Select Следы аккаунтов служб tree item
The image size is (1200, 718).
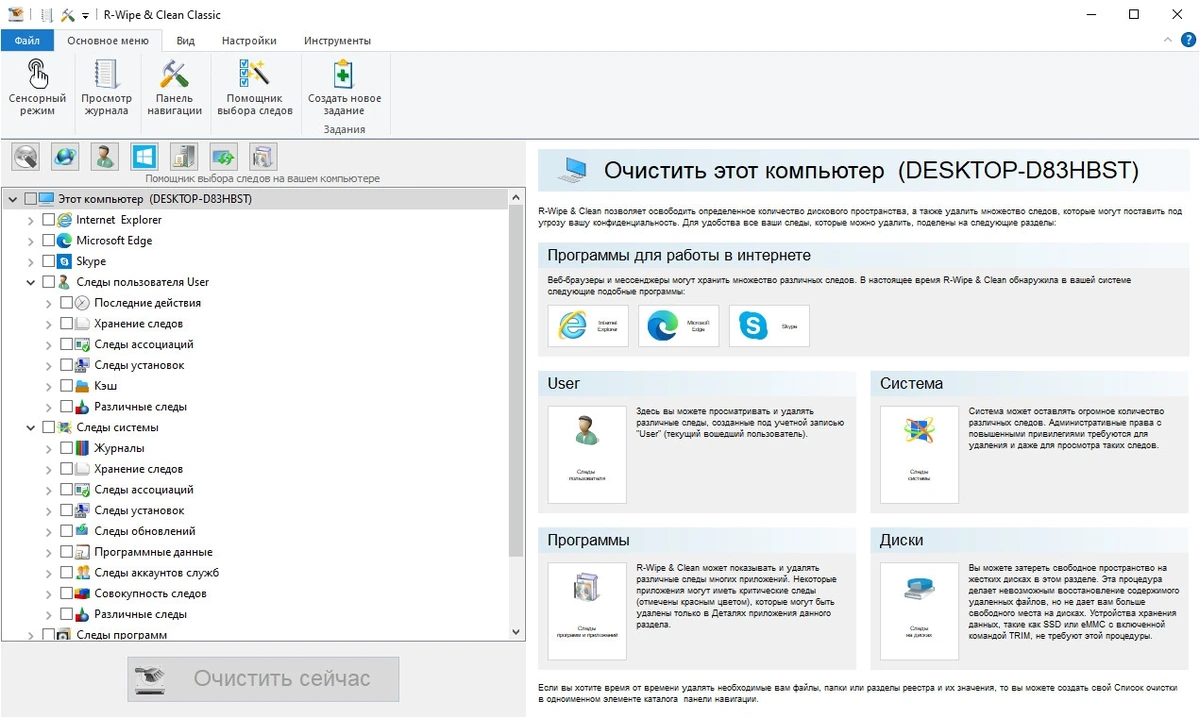tap(156, 573)
